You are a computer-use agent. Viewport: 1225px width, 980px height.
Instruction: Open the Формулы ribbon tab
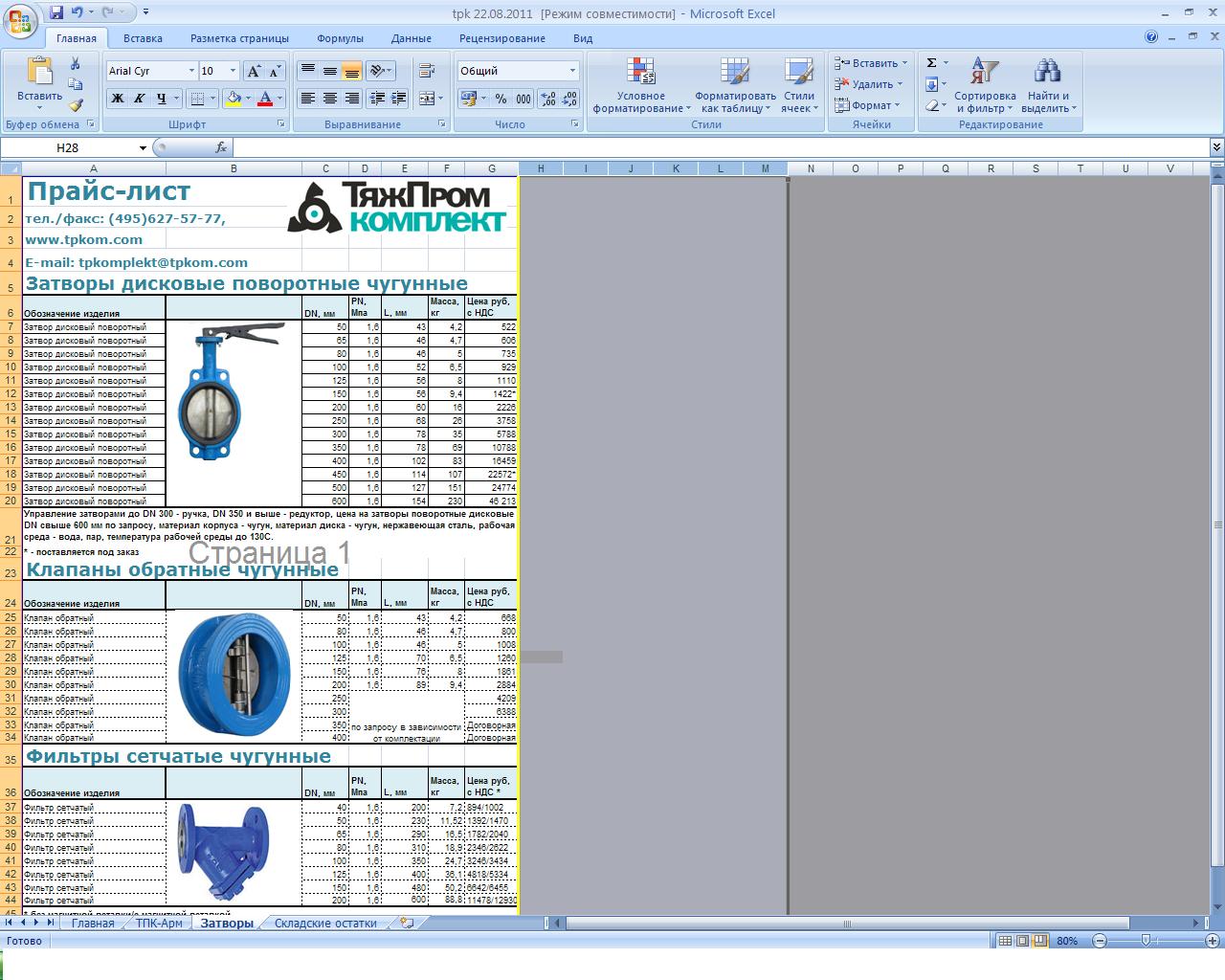point(340,38)
